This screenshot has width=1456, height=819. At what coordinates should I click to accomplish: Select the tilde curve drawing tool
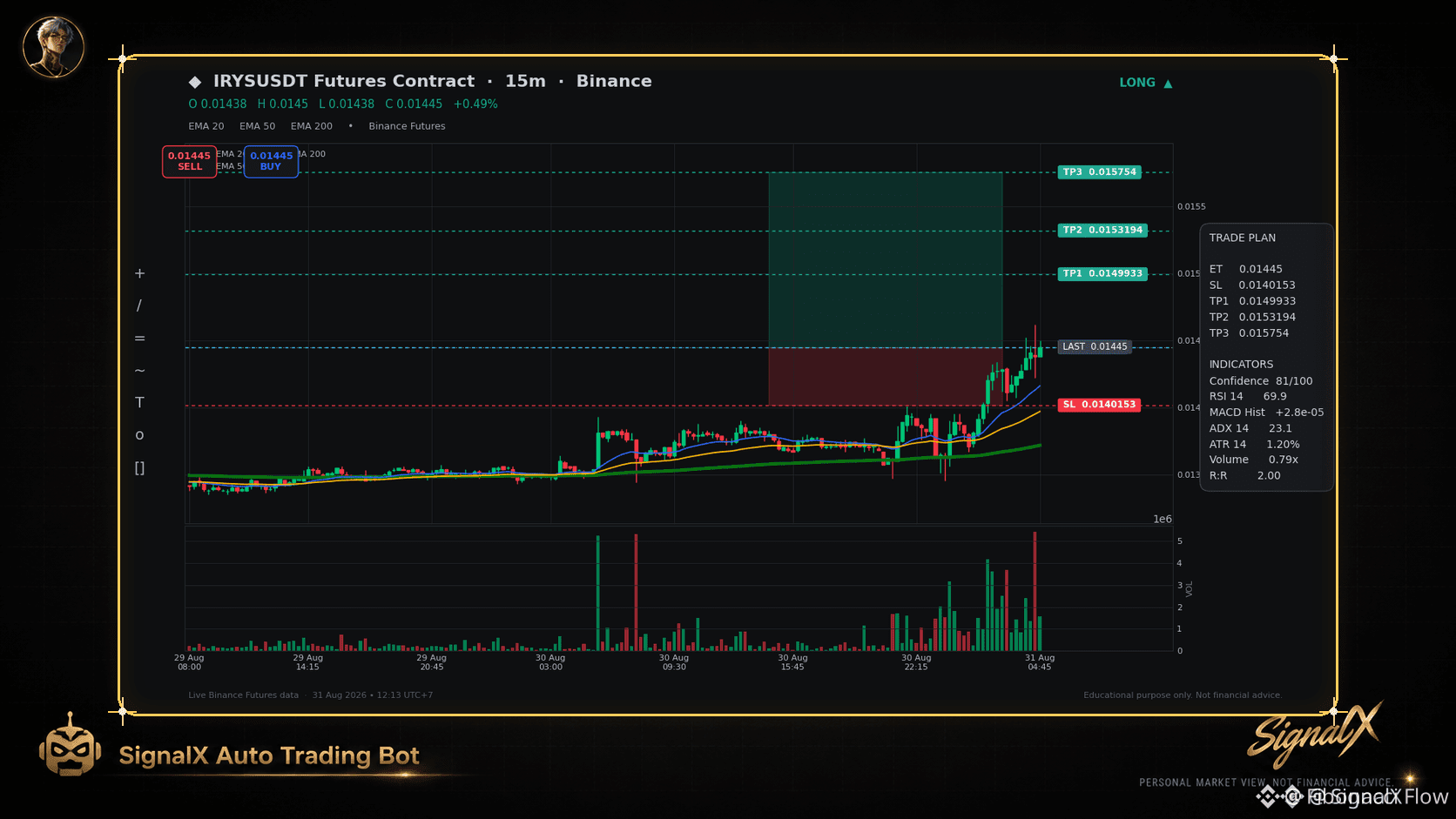click(x=139, y=370)
